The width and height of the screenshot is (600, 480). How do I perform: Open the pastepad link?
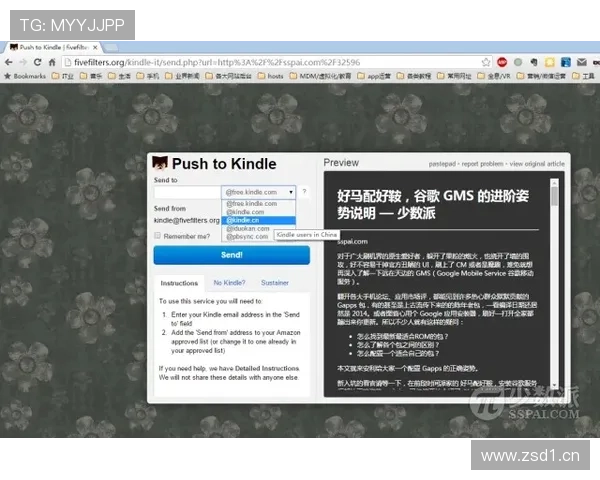442,164
